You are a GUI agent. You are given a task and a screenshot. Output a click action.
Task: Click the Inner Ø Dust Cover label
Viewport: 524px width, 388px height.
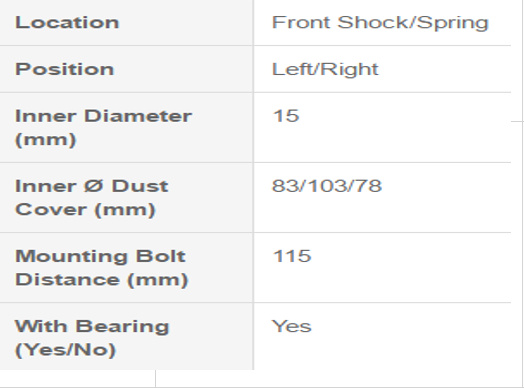coord(92,198)
